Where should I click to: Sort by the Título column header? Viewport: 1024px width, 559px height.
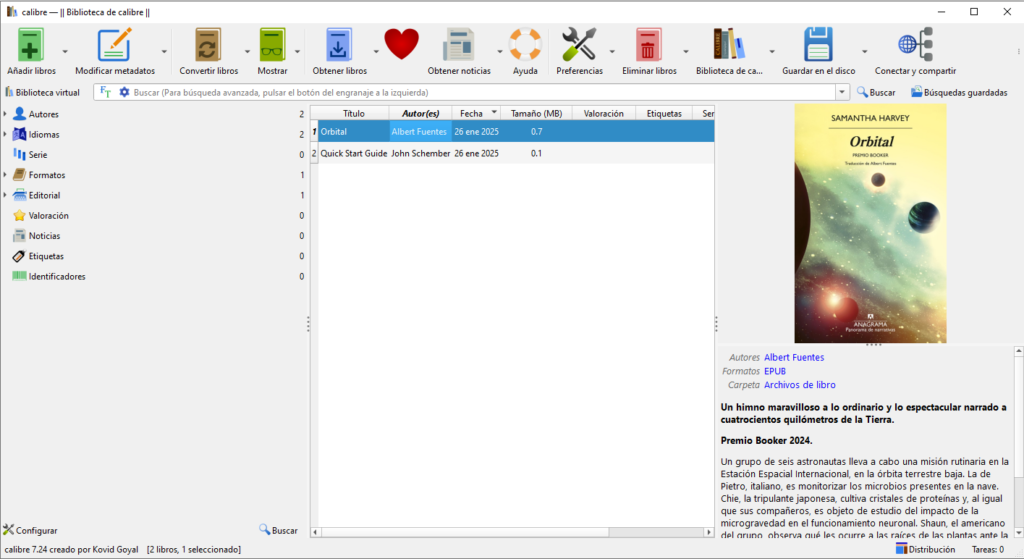353,113
